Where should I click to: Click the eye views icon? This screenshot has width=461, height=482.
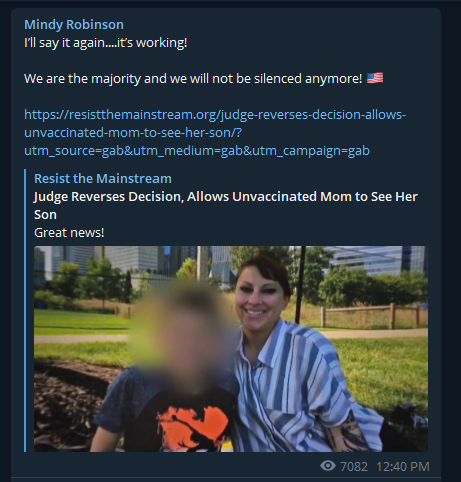328,466
